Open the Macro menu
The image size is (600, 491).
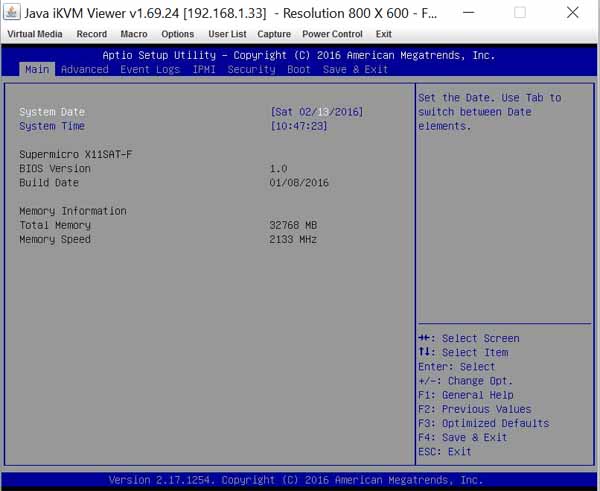tap(134, 34)
